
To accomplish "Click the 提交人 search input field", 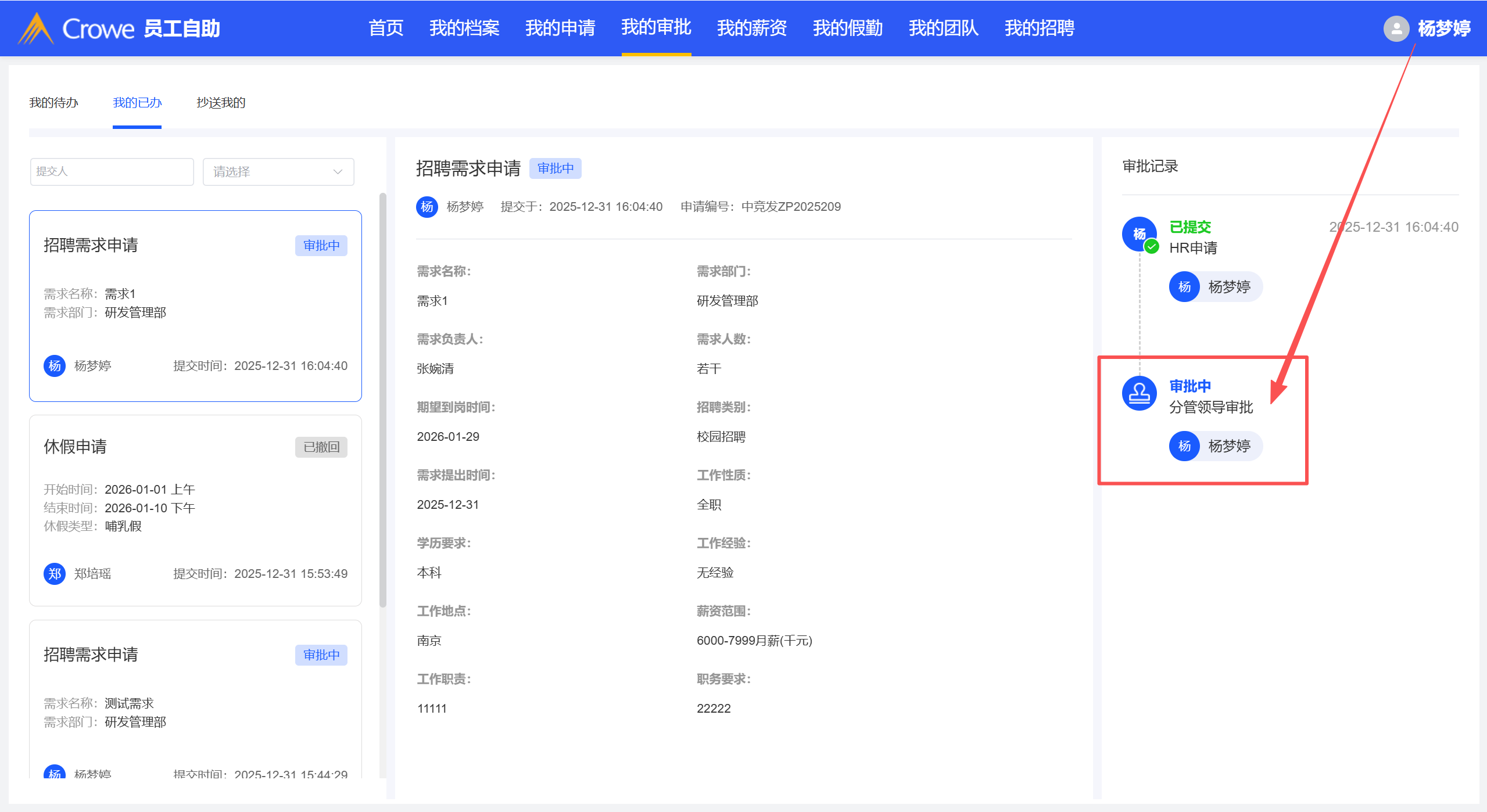I will click(x=112, y=172).
